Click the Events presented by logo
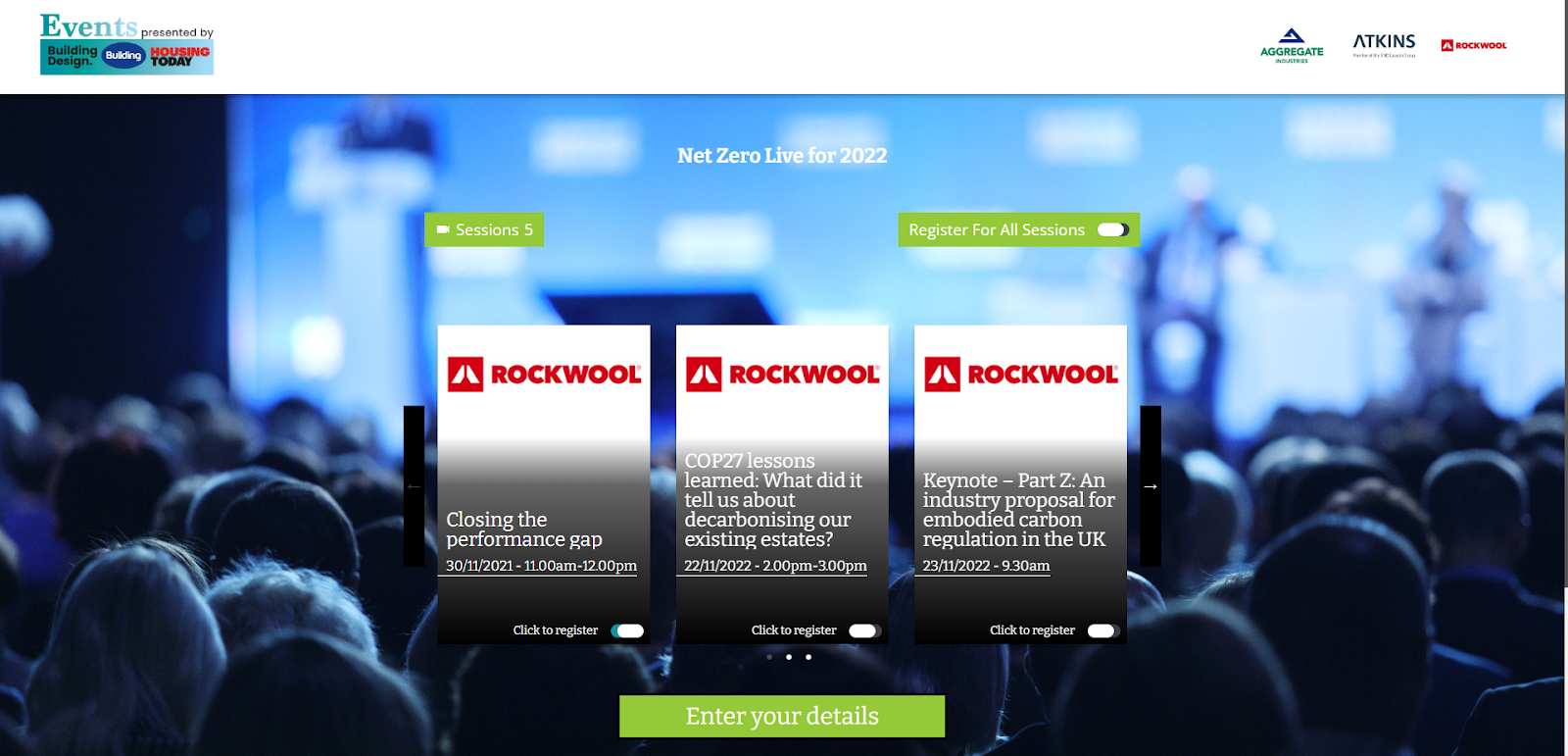Viewport: 1568px width, 756px height. pyautogui.click(x=126, y=44)
